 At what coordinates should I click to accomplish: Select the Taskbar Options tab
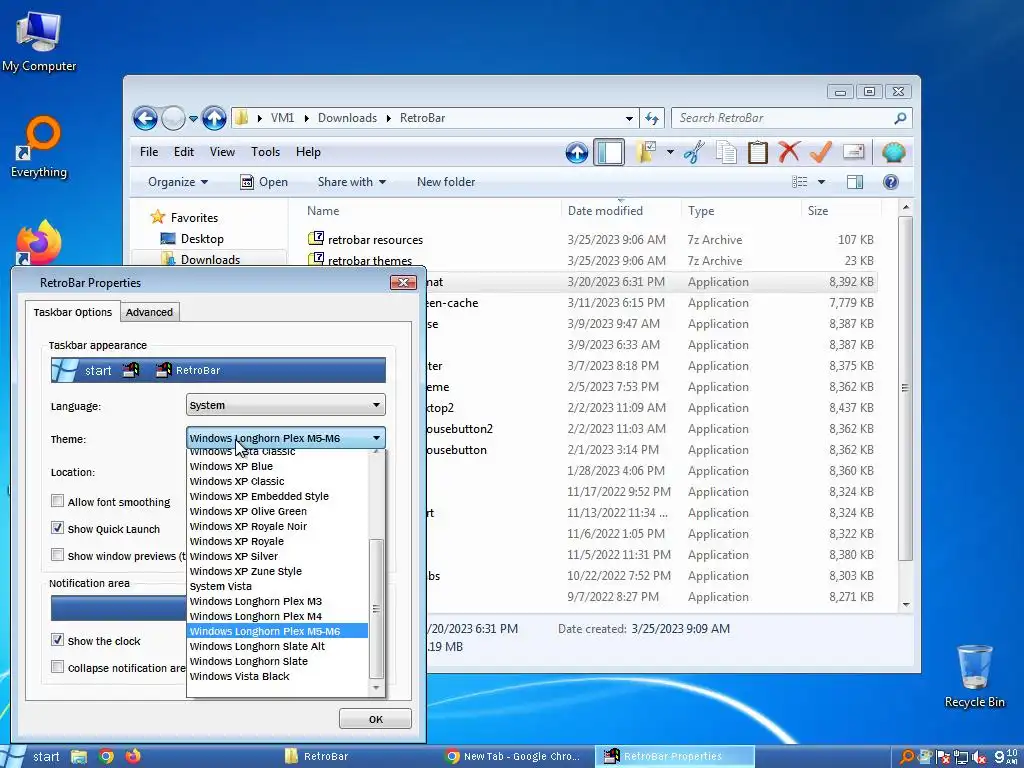pyautogui.click(x=72, y=312)
